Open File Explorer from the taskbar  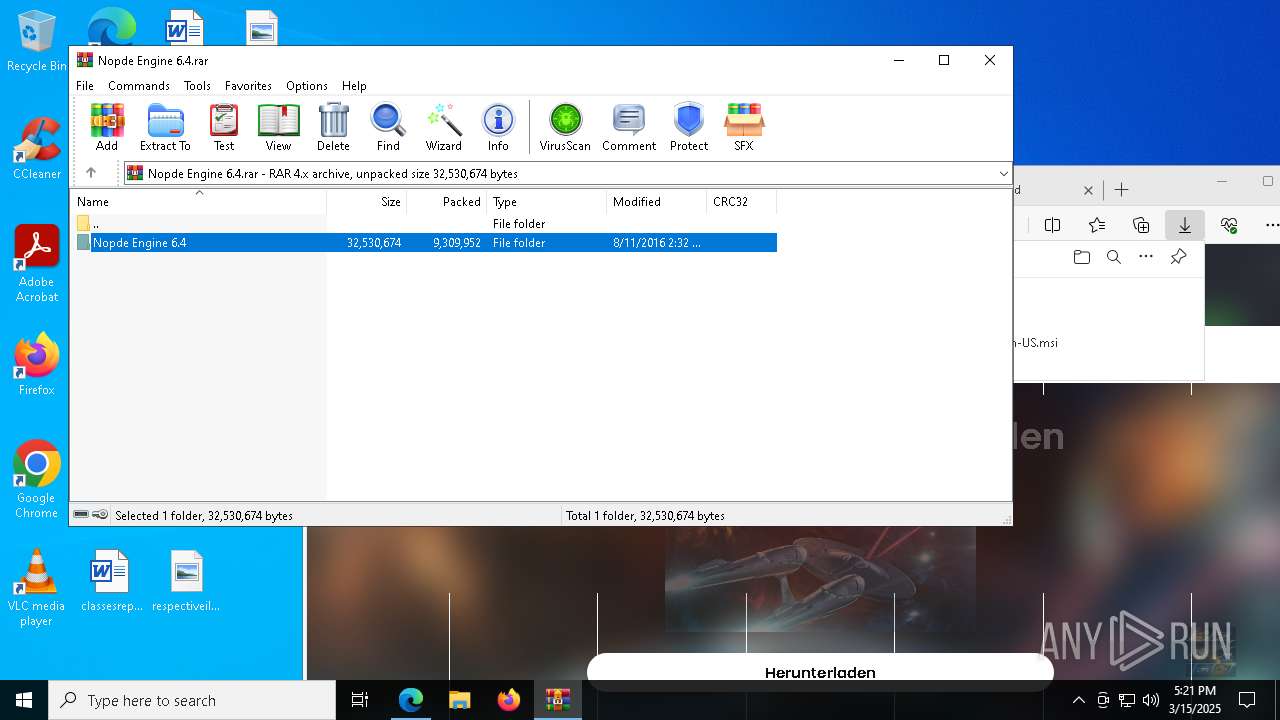[459, 700]
